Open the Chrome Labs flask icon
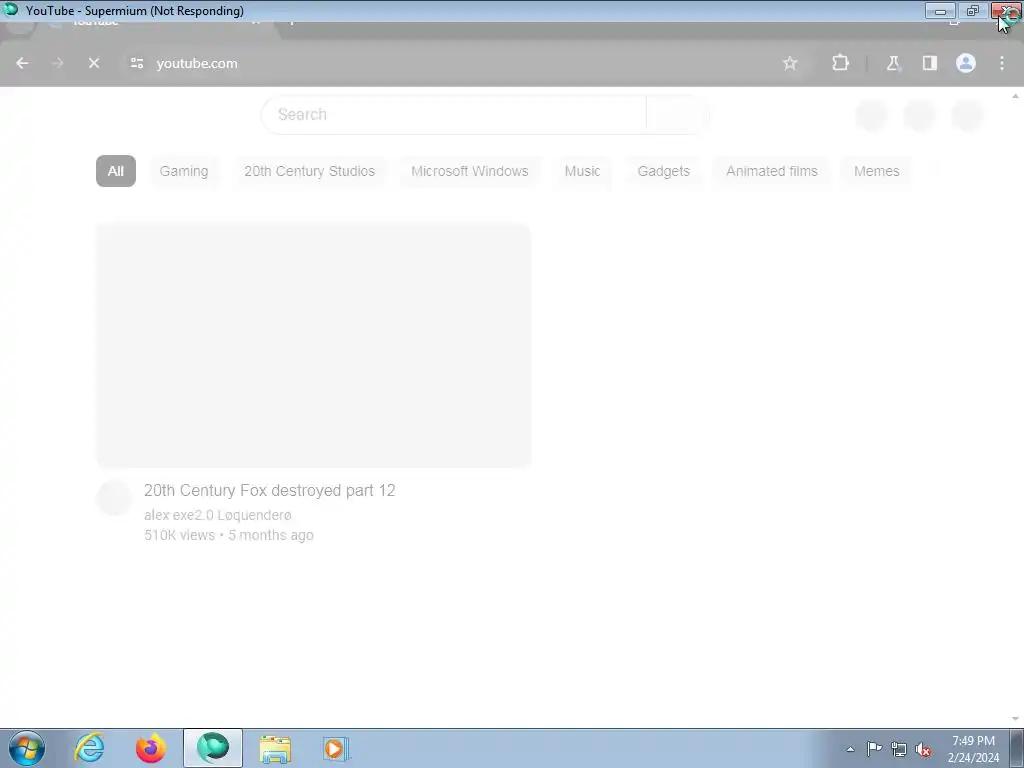Image resolution: width=1024 pixels, height=768 pixels. (893, 63)
